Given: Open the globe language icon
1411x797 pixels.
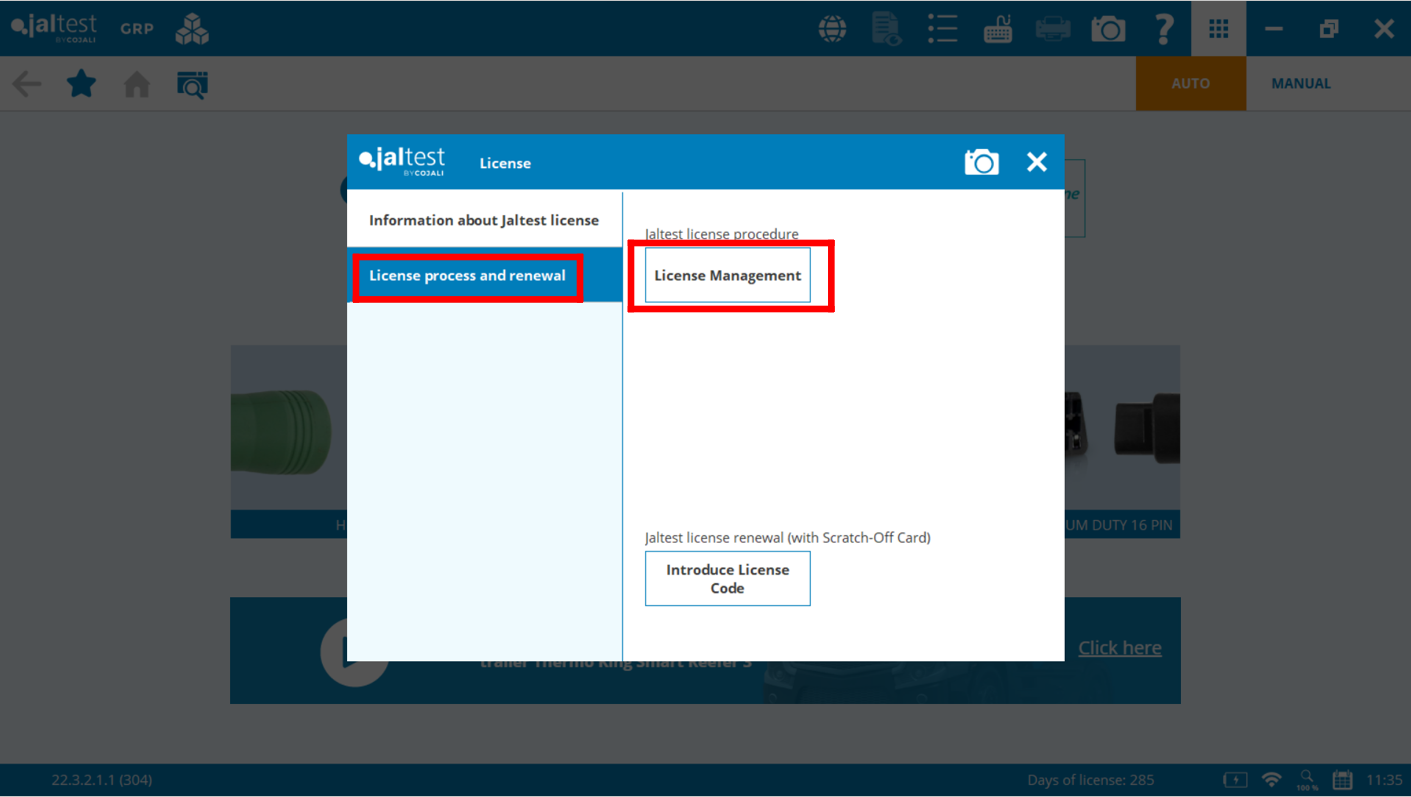Looking at the screenshot, I should click(832, 29).
